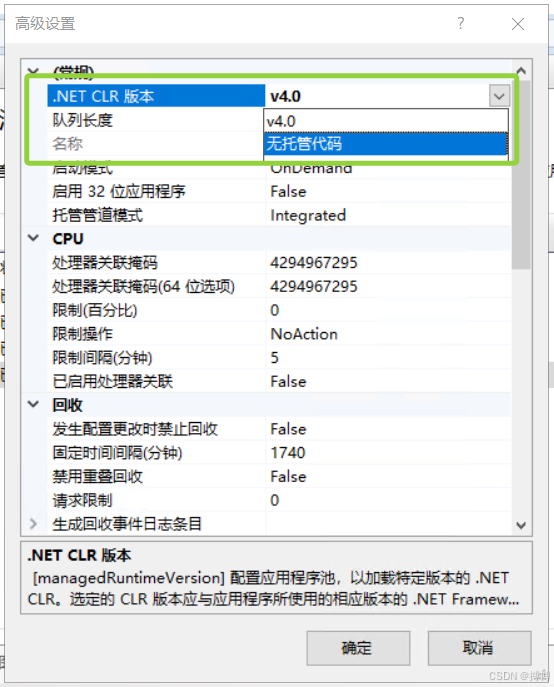Collapse the (常规) category chevron
Viewport: 554px width, 687px height.
(x=33, y=71)
